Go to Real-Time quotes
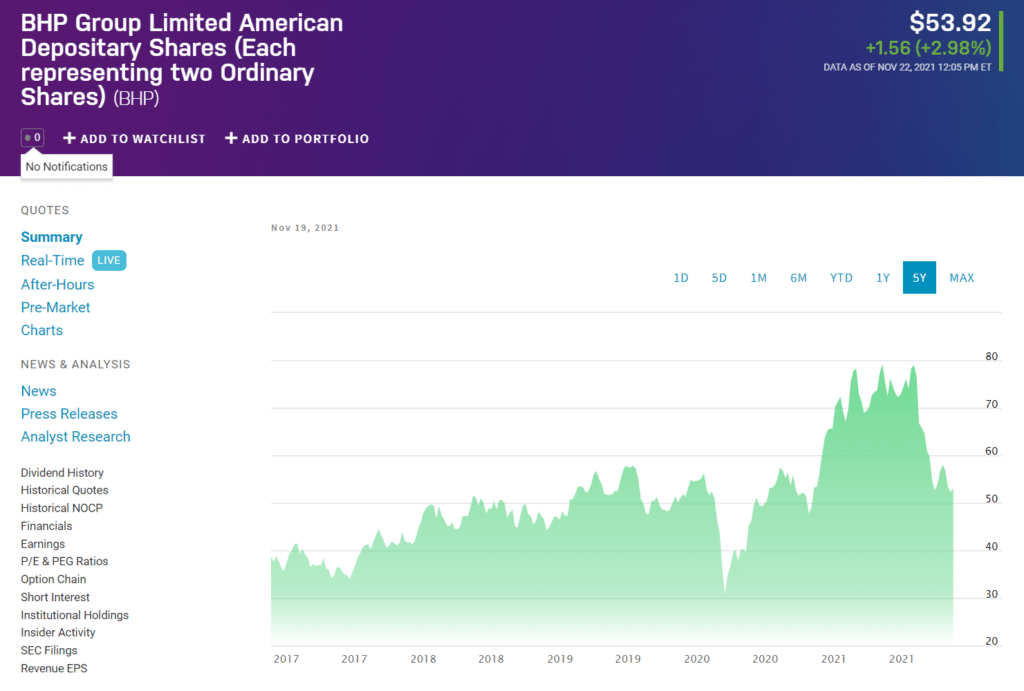The width and height of the screenshot is (1024, 691). coord(52,261)
